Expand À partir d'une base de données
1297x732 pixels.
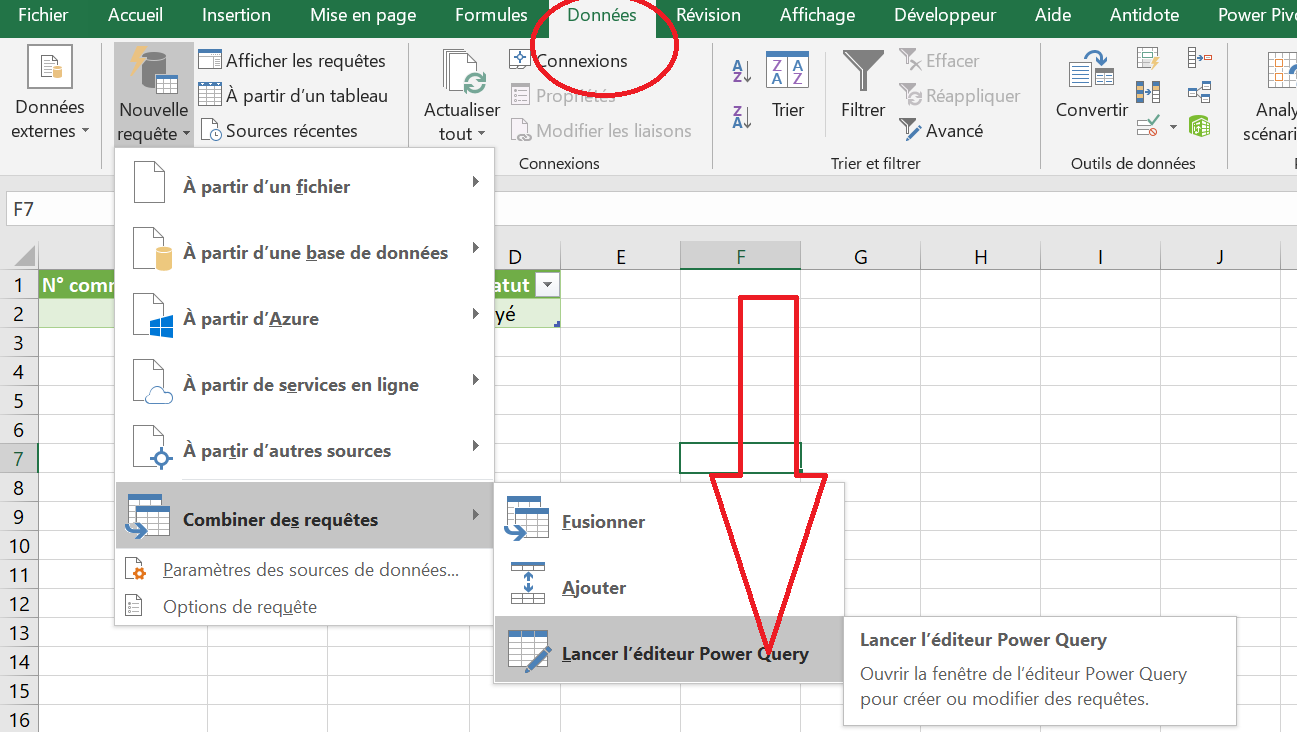click(x=305, y=252)
